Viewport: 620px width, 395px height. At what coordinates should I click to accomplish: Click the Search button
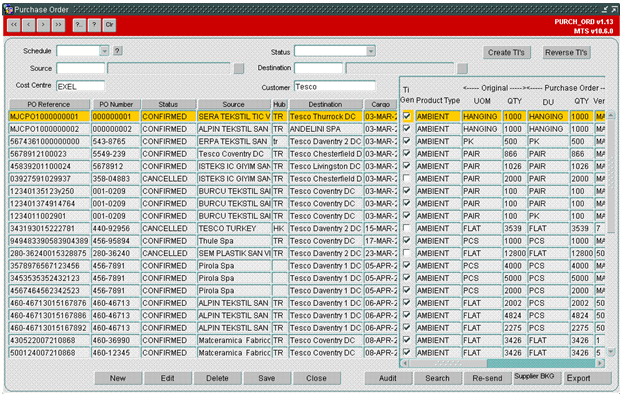pyautogui.click(x=438, y=378)
